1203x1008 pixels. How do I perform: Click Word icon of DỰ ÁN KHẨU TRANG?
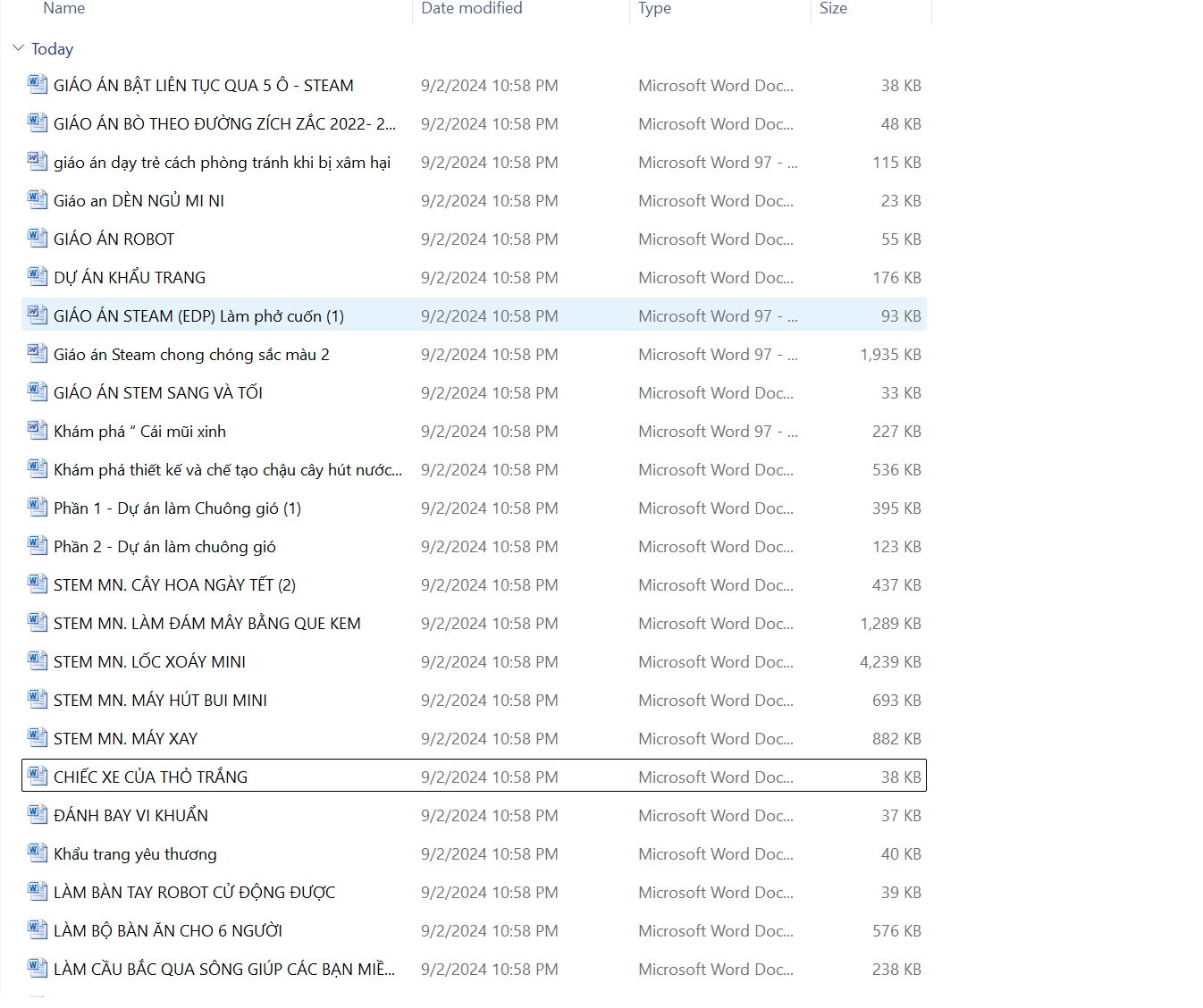pyautogui.click(x=38, y=277)
